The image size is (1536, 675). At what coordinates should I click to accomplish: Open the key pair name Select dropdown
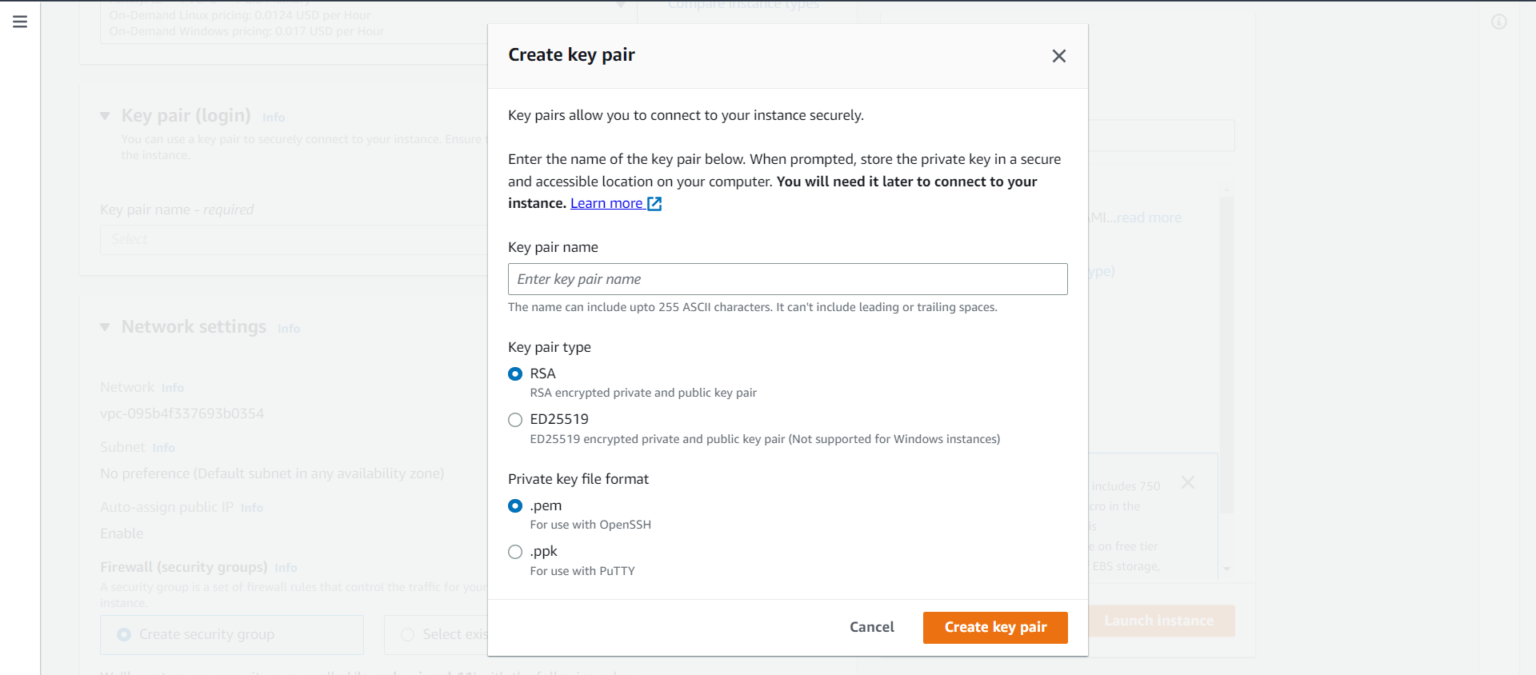[290, 238]
